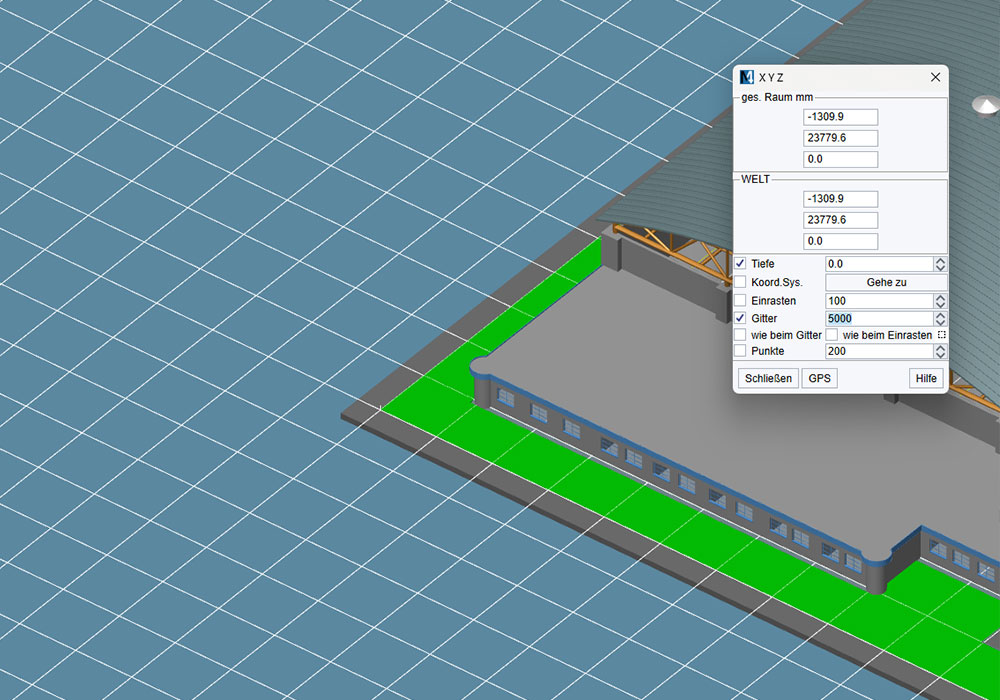Click the WELT group label

755,179
